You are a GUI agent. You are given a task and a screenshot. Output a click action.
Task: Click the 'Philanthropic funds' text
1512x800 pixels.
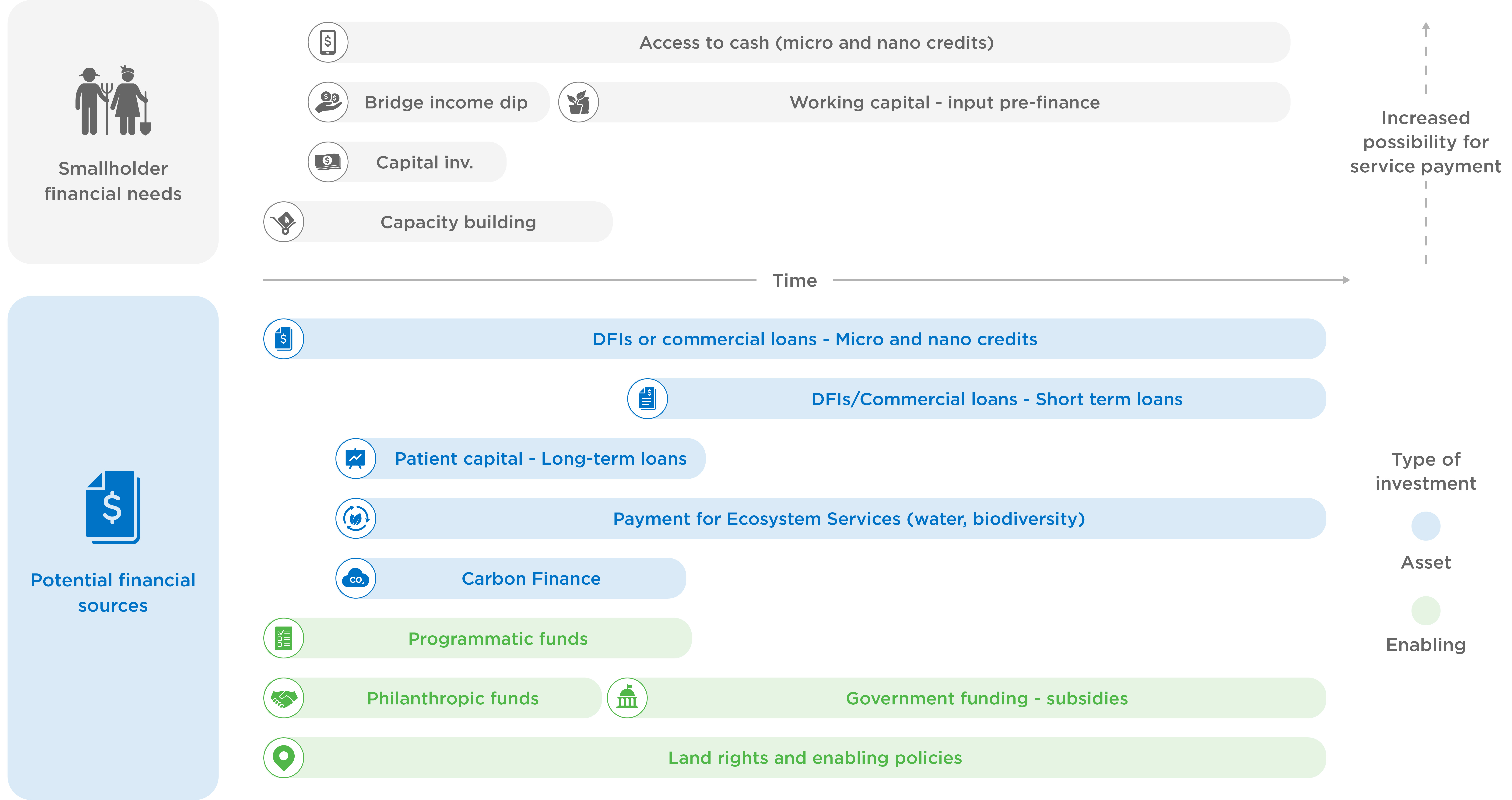[453, 698]
